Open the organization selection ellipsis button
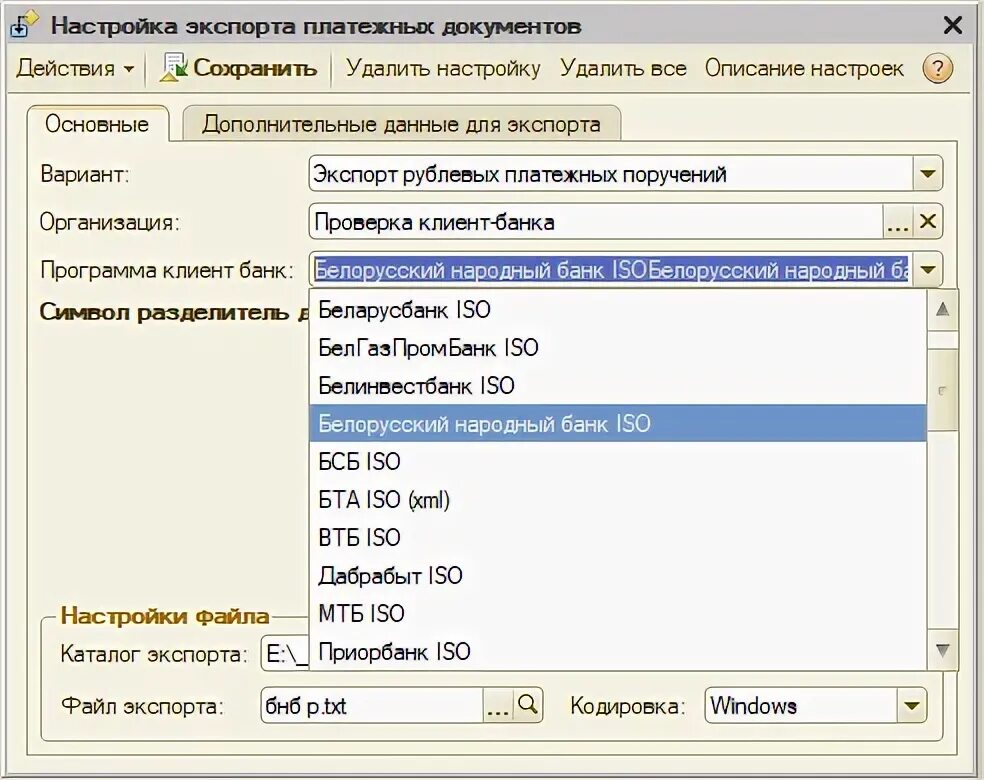This screenshot has width=984, height=780. coord(898,221)
